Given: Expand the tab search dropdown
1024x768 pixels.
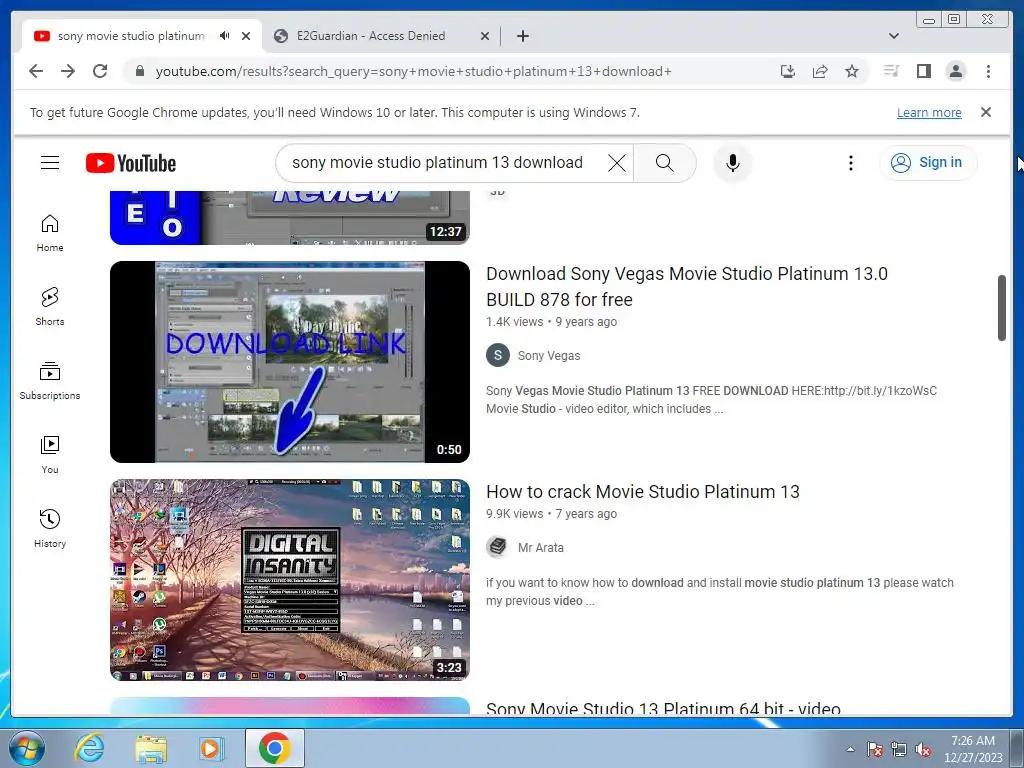Looking at the screenshot, I should 894,36.
